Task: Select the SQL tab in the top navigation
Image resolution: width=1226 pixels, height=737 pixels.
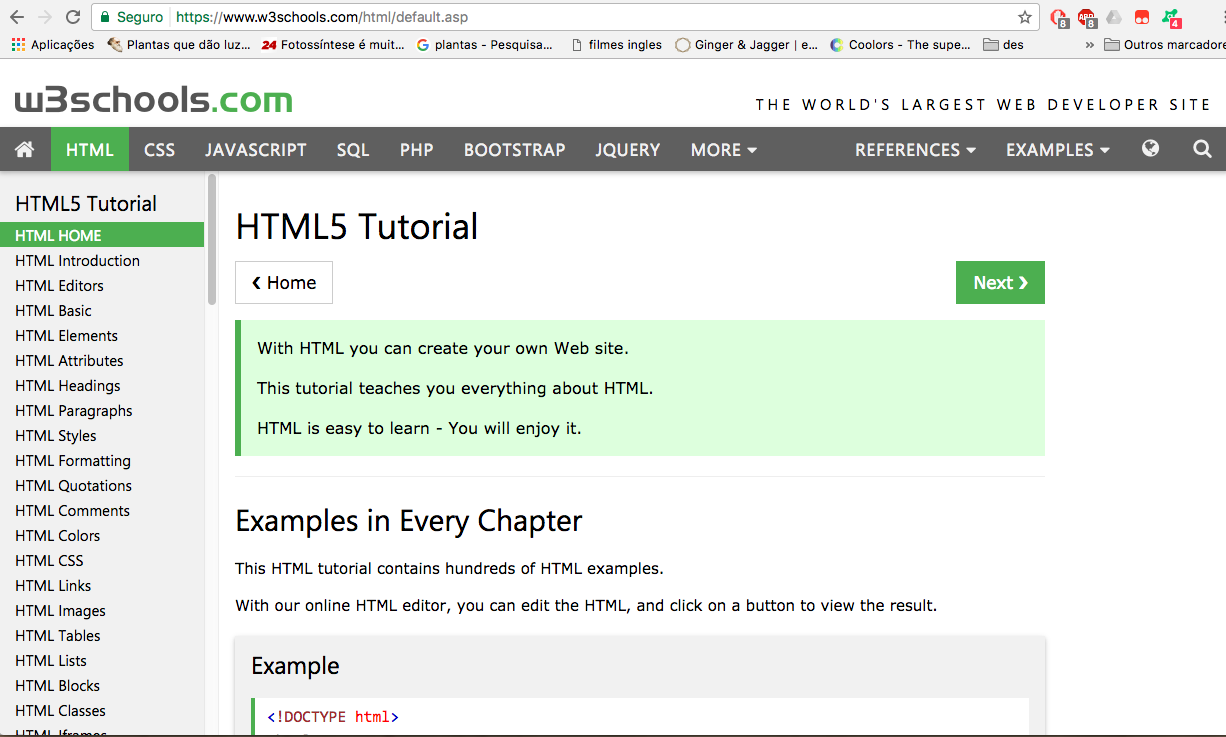Action: 353,149
